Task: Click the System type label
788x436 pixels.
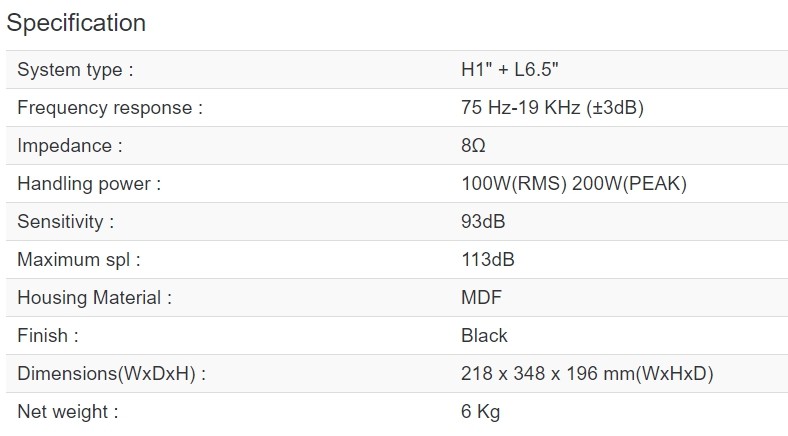Action: tap(75, 70)
